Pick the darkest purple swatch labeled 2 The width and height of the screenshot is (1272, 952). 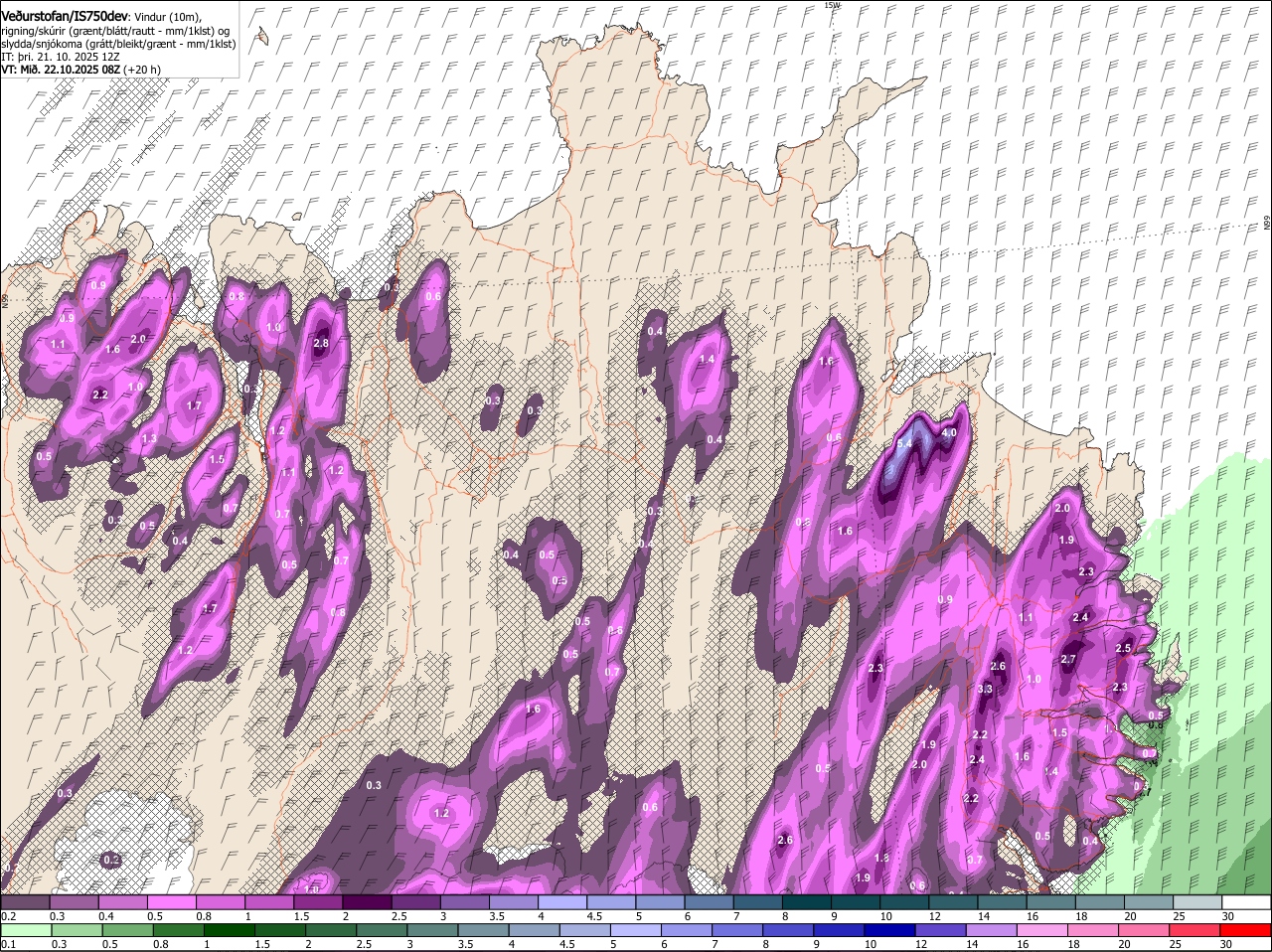pos(367,902)
